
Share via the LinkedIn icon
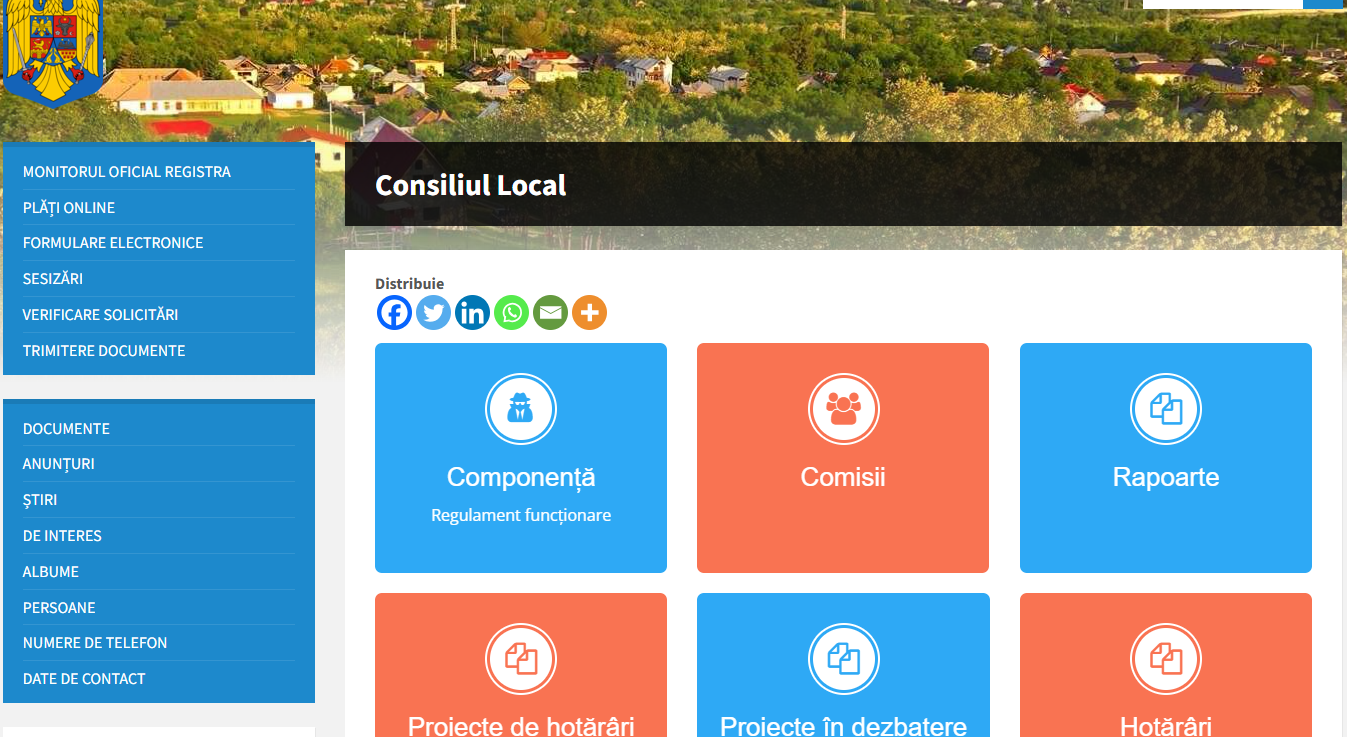(x=472, y=313)
